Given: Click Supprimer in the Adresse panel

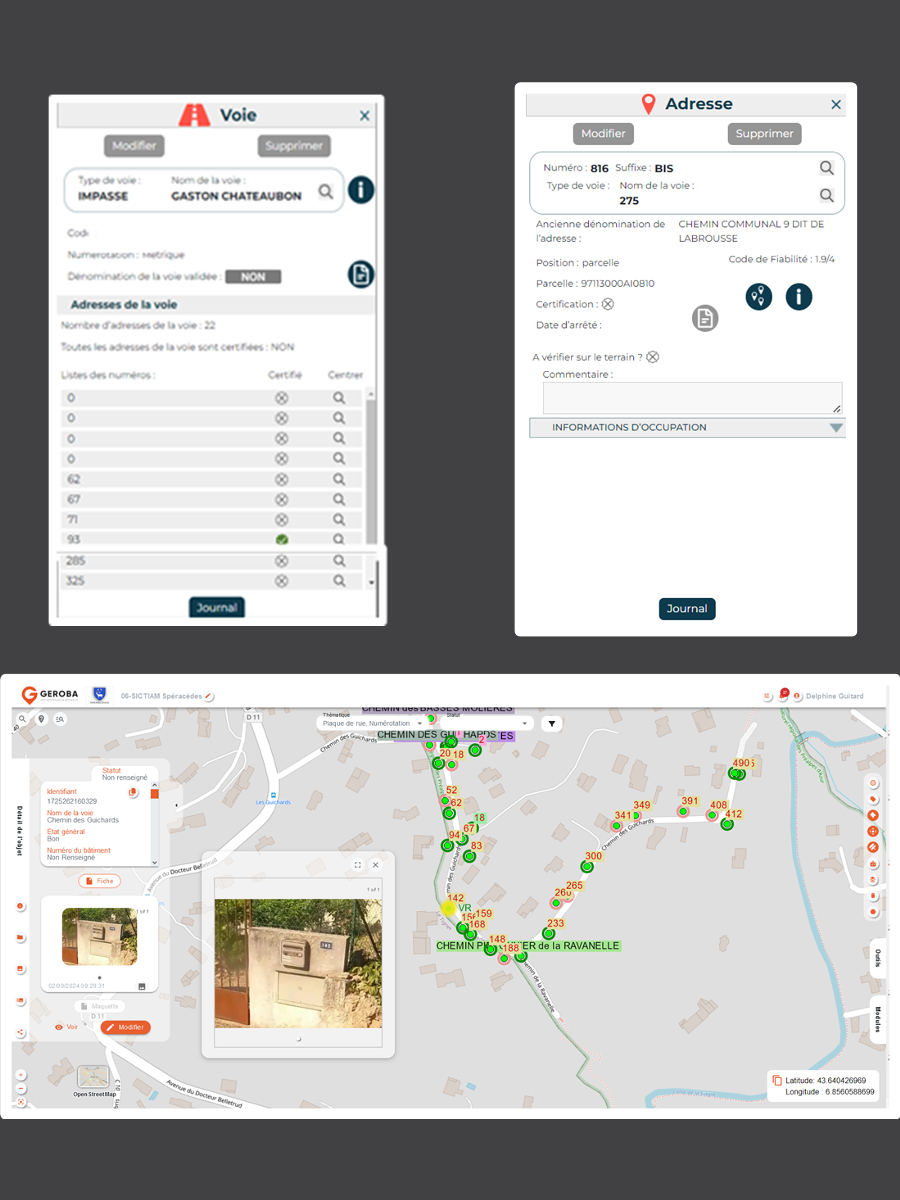Looking at the screenshot, I should 764,134.
